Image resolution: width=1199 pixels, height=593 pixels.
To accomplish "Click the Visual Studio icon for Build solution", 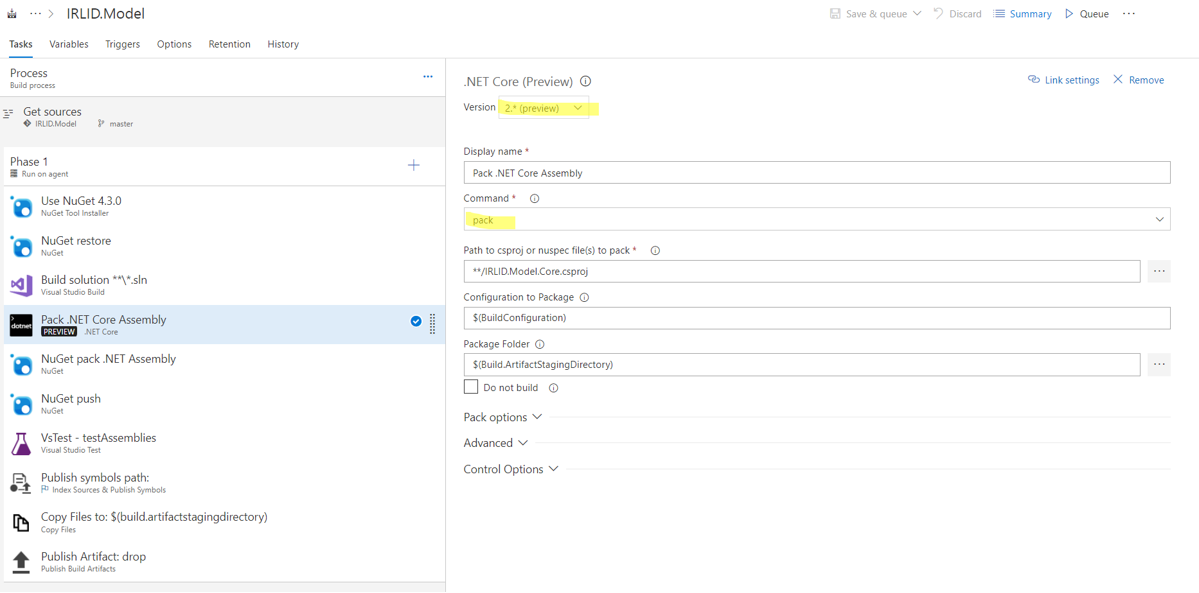I will [21, 286].
